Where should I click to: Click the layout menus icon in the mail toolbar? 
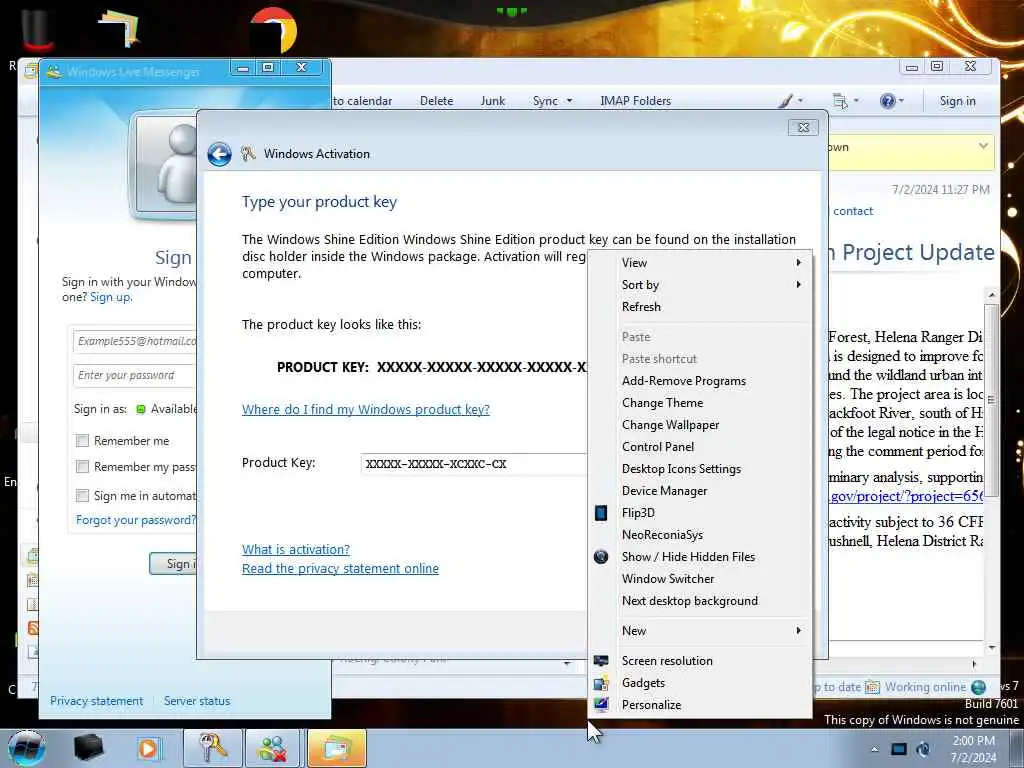coord(840,101)
